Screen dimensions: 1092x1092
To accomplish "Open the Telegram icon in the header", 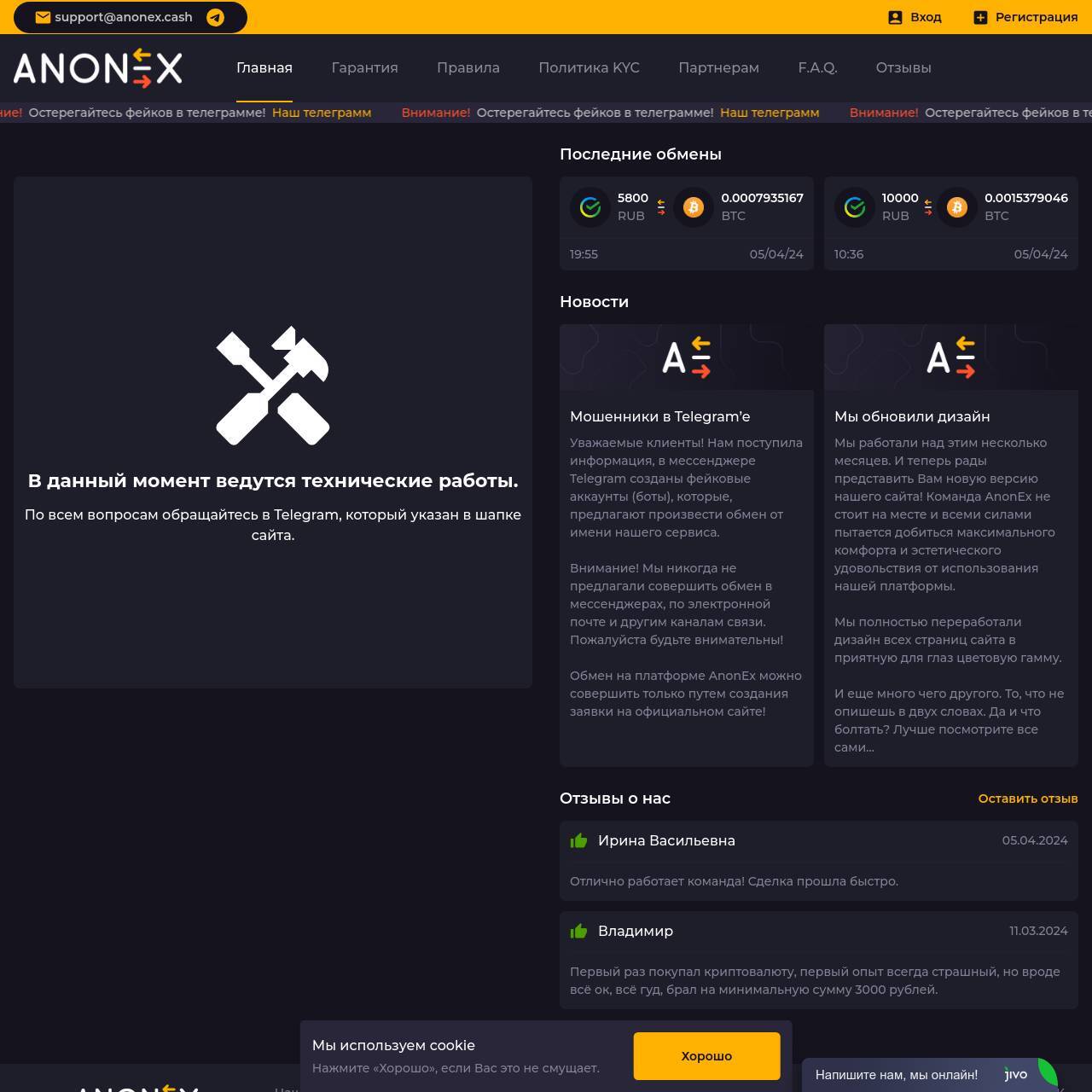I will pos(215,17).
